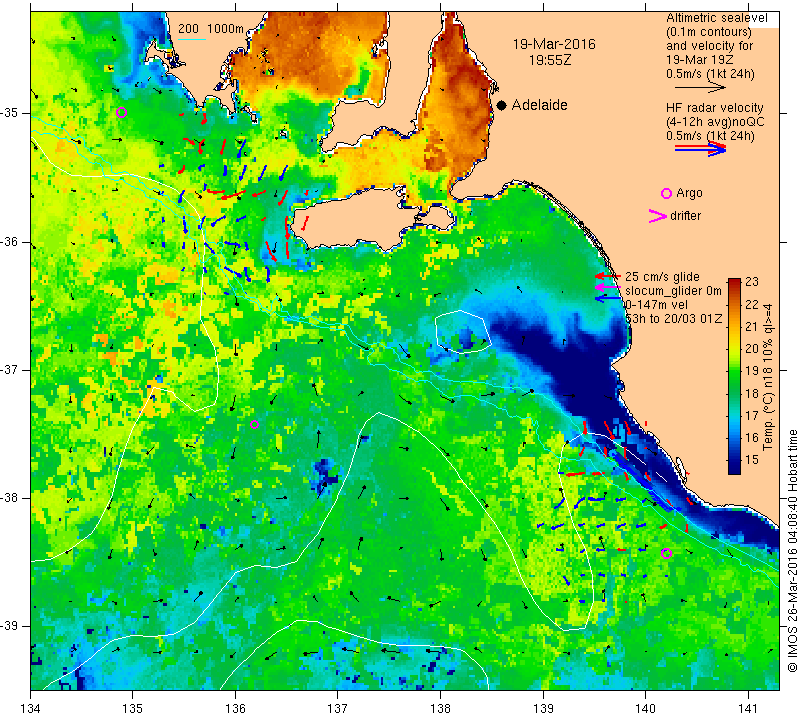Click the '53h to 20/03 01Z' label

[673, 319]
